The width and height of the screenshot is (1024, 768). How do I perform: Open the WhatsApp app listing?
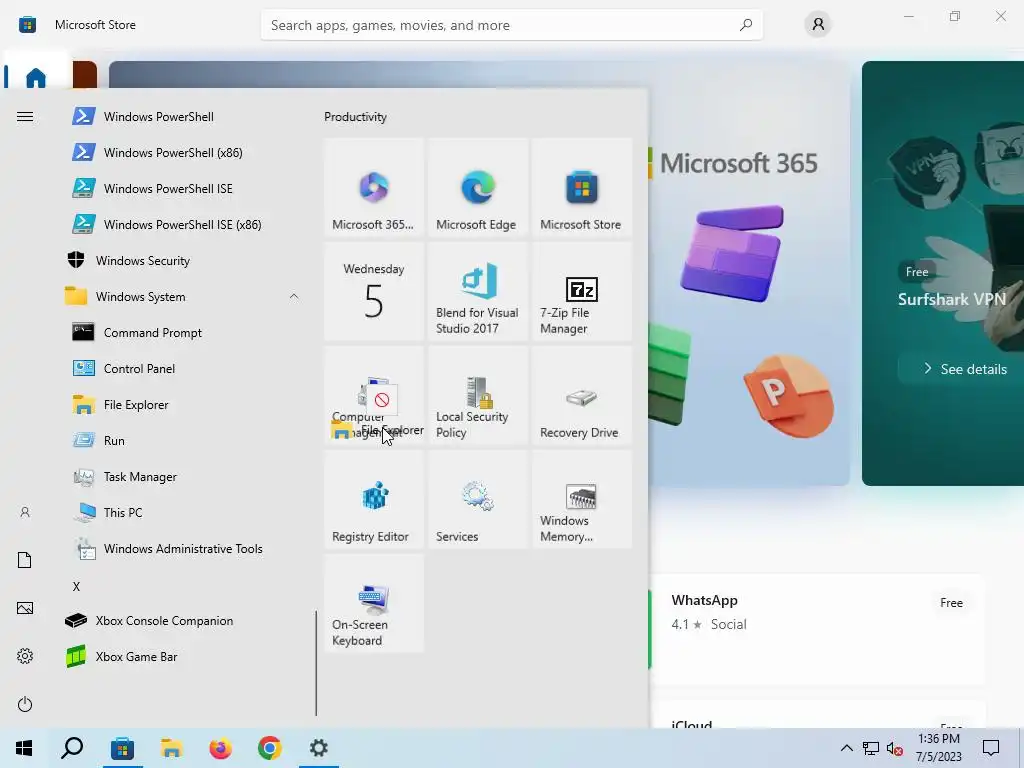coord(816,630)
